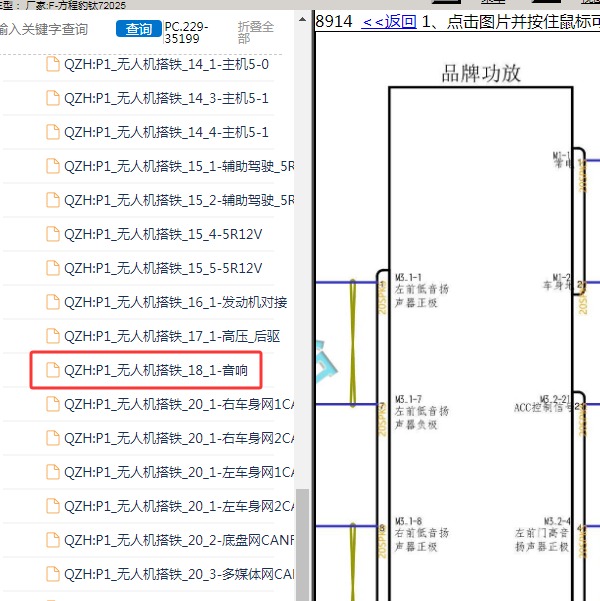Screen dimensions: 600x601
Task: Click M3.1-7 左前低音扬声器负极 pin label
Action: [x=421, y=412]
